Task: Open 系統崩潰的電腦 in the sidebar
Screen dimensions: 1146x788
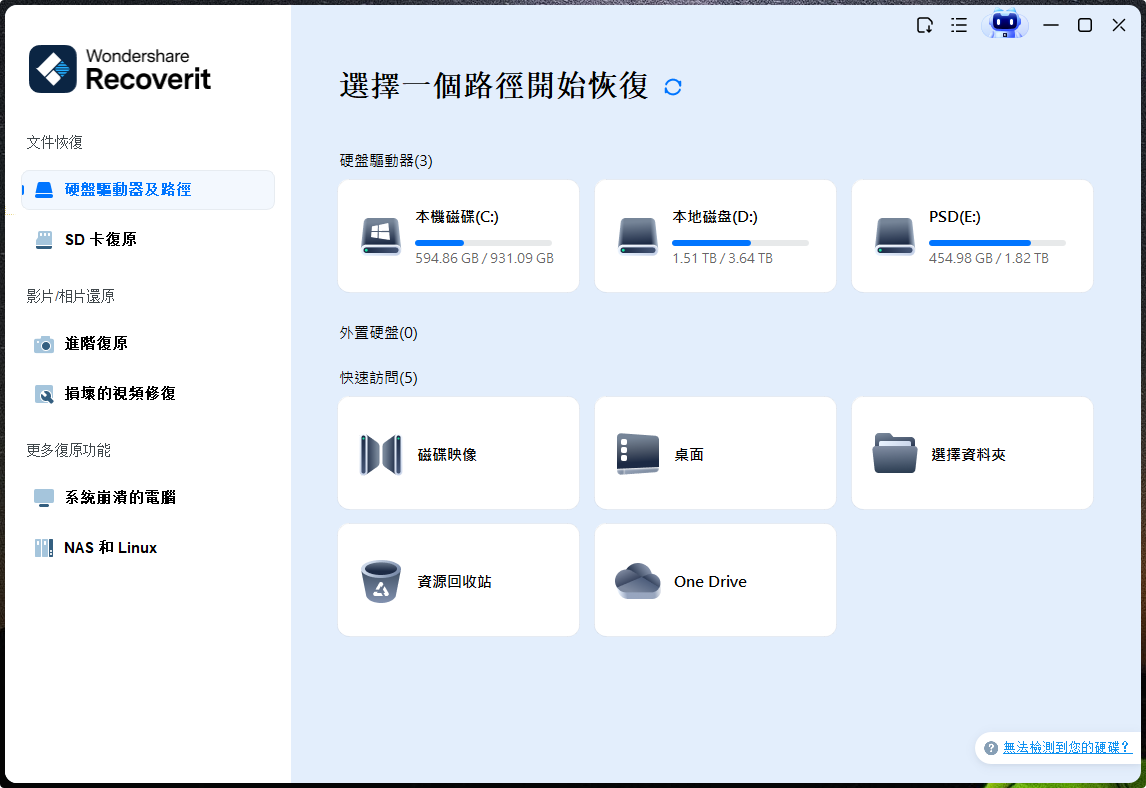Action: pos(148,498)
